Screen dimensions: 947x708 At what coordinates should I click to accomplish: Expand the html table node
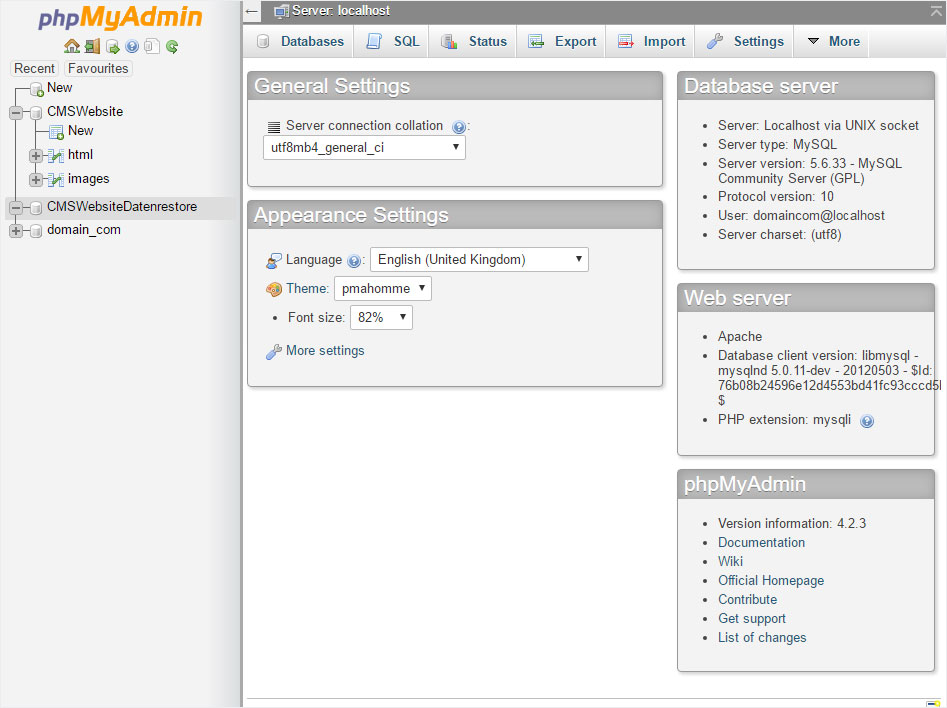[x=36, y=156]
